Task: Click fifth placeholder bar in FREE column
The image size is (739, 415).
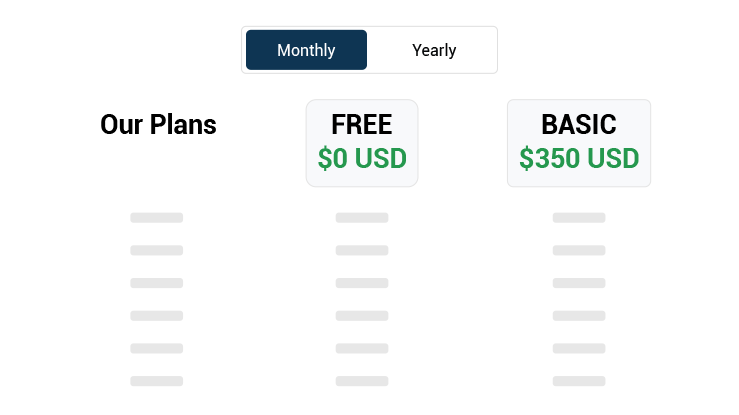Action: [x=362, y=348]
